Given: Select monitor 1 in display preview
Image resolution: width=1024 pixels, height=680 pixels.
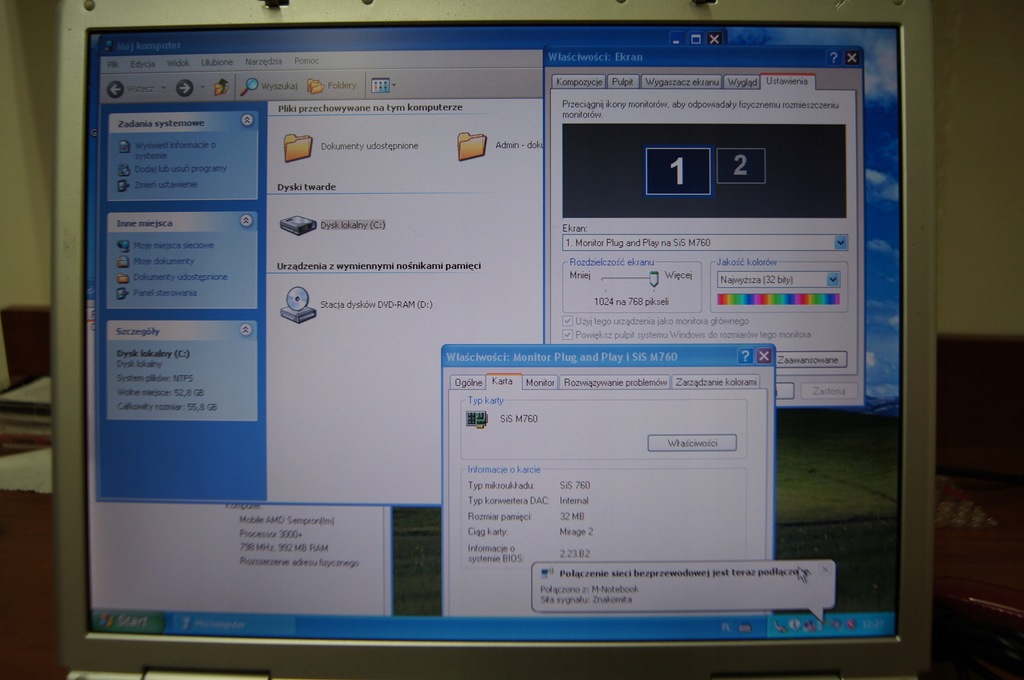Looking at the screenshot, I should pos(677,171).
